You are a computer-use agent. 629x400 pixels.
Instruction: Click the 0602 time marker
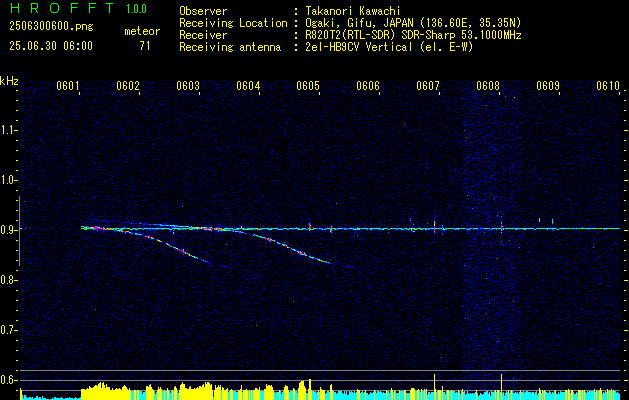(128, 85)
